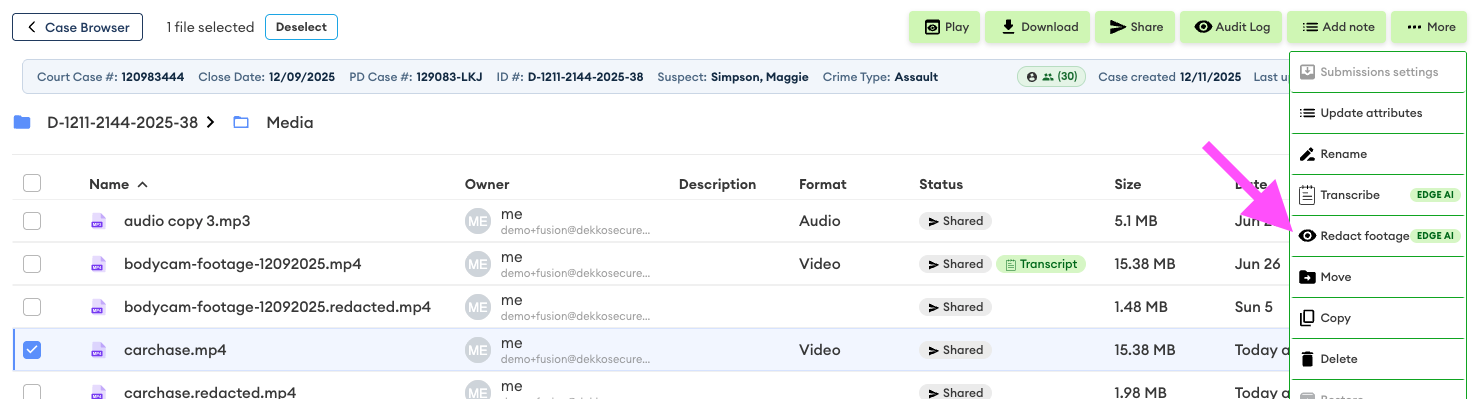Click the ME owner avatar for audio copy 3.mp3

point(478,221)
